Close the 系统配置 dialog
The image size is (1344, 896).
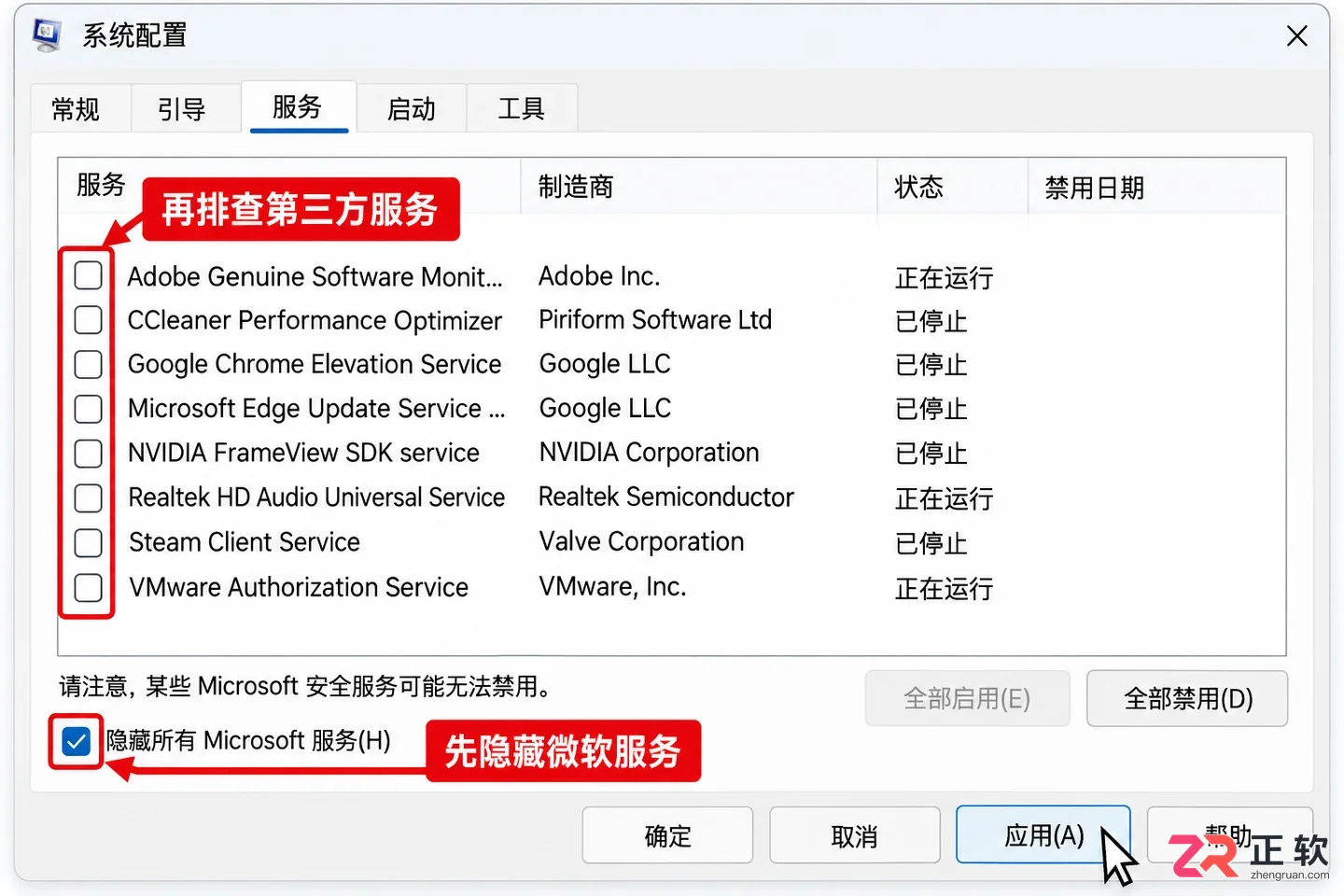click(1296, 36)
